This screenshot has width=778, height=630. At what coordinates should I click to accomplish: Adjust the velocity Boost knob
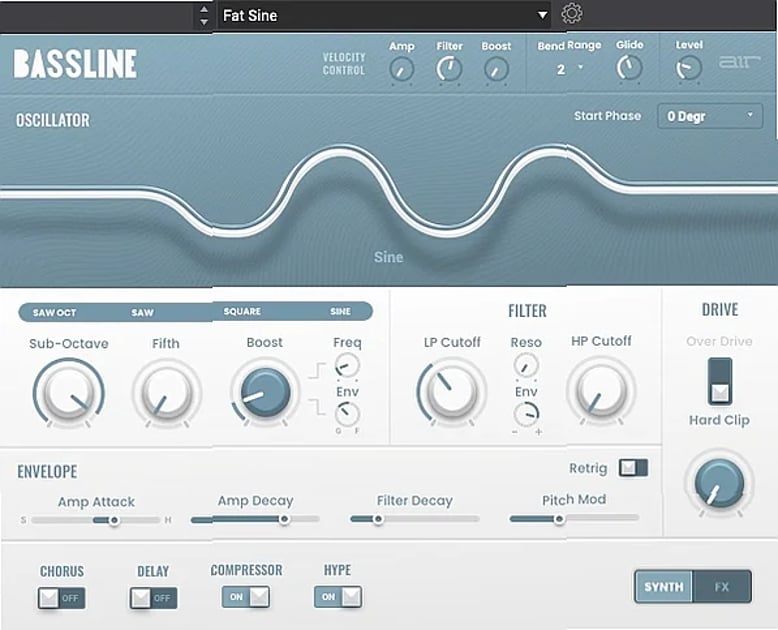[496, 69]
